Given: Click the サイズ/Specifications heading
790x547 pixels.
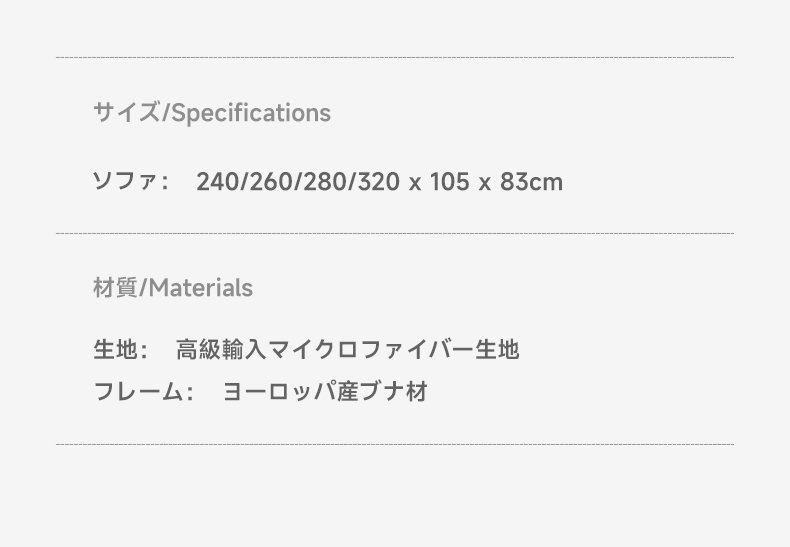Looking at the screenshot, I should pos(212,113).
